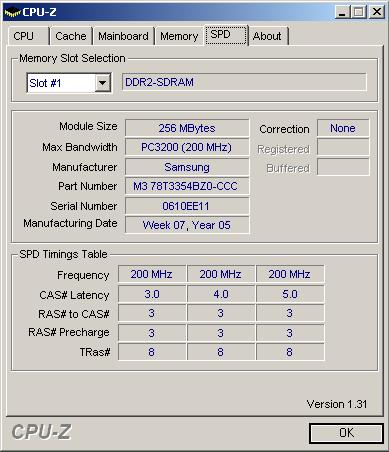Screen dimensions: 389x452
Task: Click the Samsung manufacturer value
Action: 187,167
